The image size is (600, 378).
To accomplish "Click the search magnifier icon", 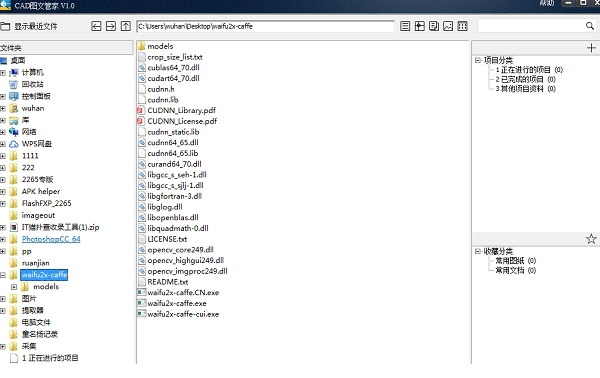I will point(590,26).
